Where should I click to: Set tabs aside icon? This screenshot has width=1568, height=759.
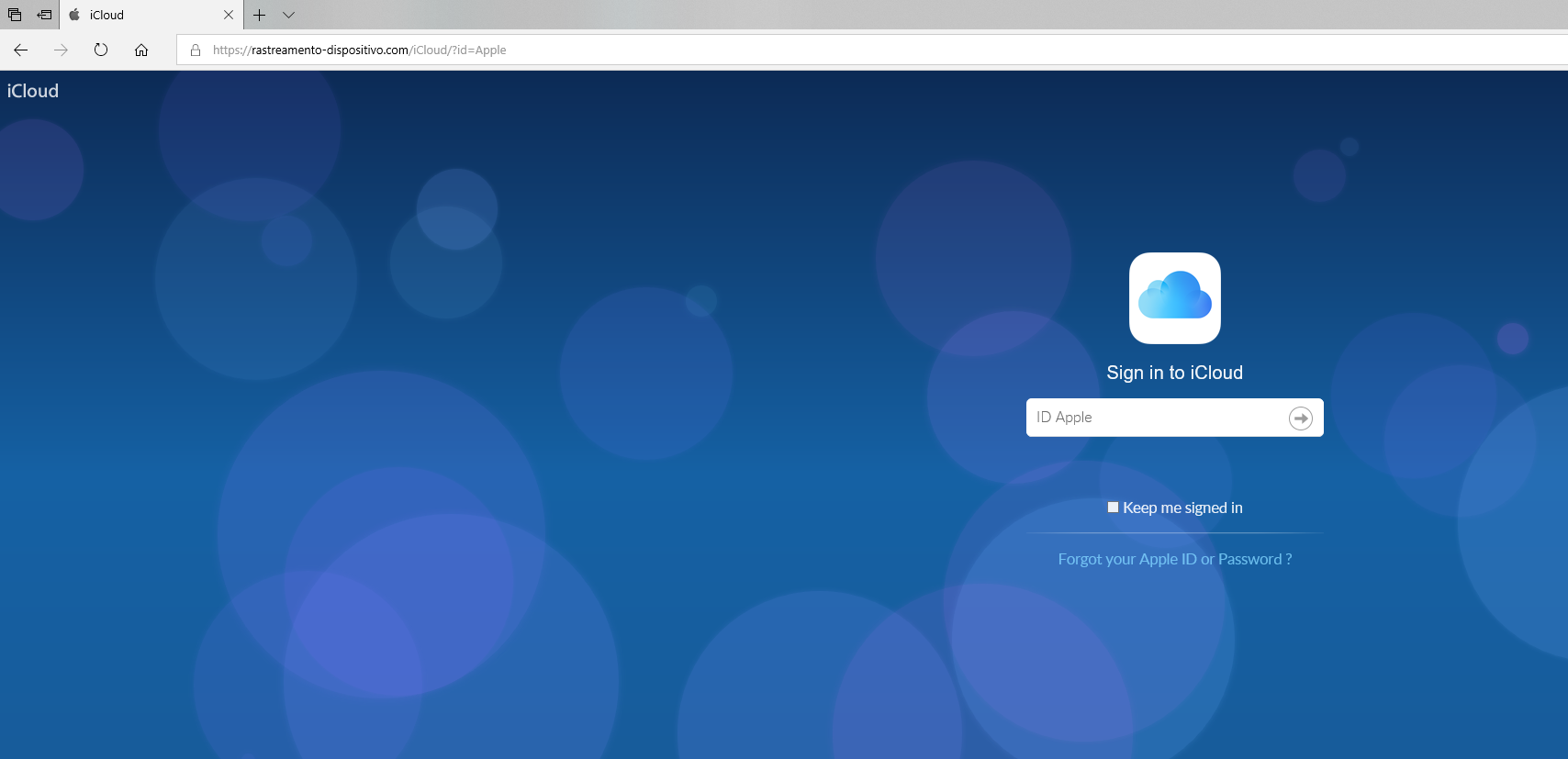tap(44, 15)
